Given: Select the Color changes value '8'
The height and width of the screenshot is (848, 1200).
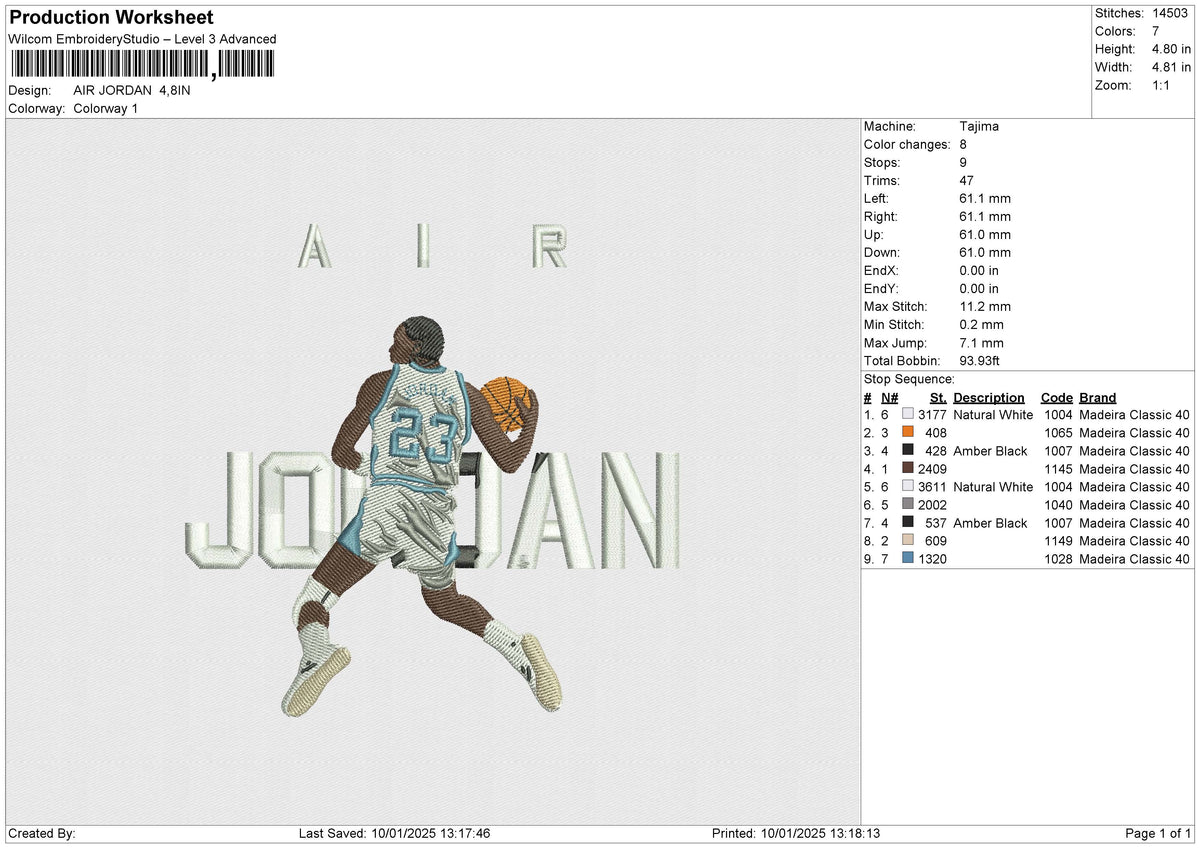Looking at the screenshot, I should [963, 144].
